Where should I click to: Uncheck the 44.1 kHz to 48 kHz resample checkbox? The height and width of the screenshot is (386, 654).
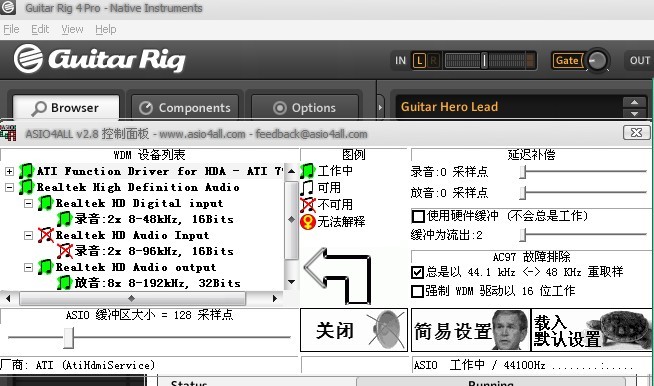click(418, 272)
